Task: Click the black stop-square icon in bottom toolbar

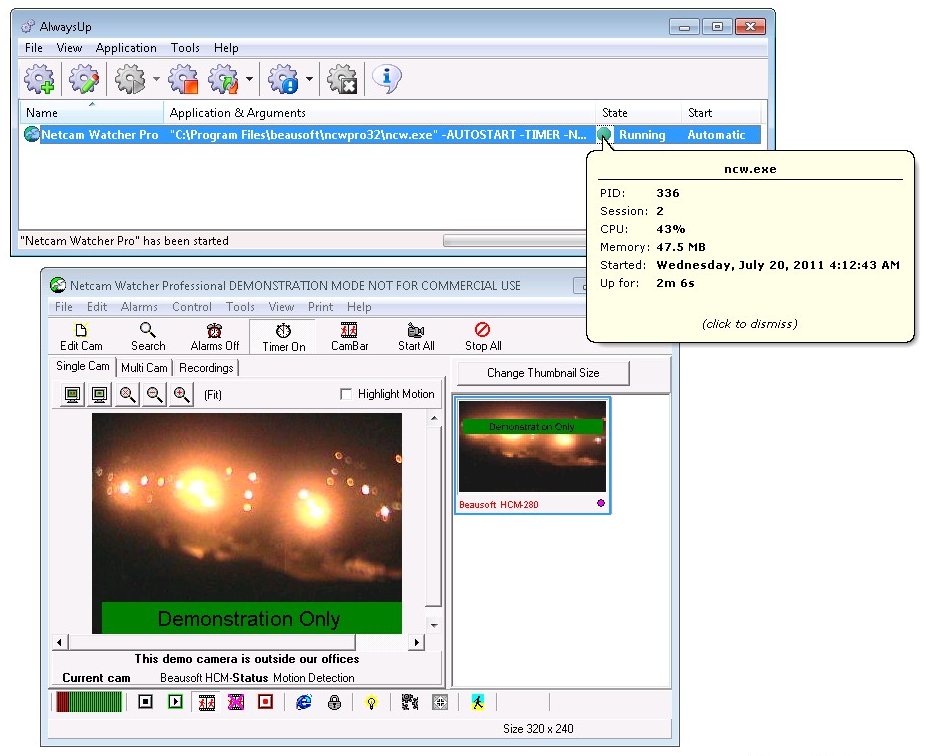Action: tap(145, 702)
